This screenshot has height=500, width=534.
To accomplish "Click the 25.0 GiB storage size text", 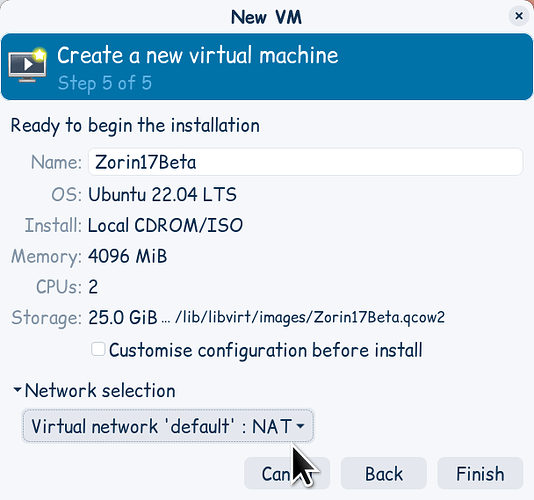I will tap(123, 317).
